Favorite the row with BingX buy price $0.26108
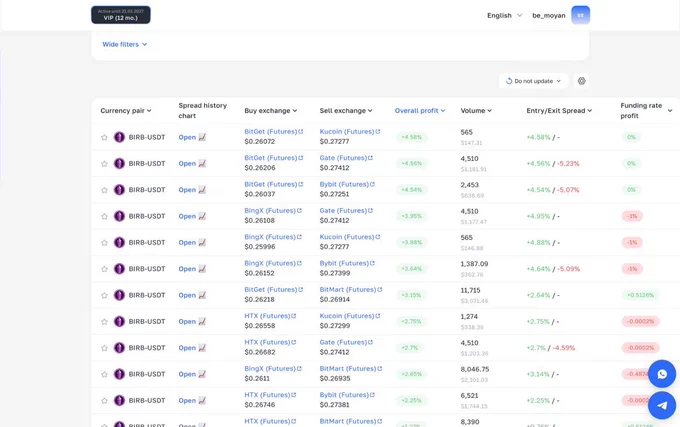 [x=104, y=216]
